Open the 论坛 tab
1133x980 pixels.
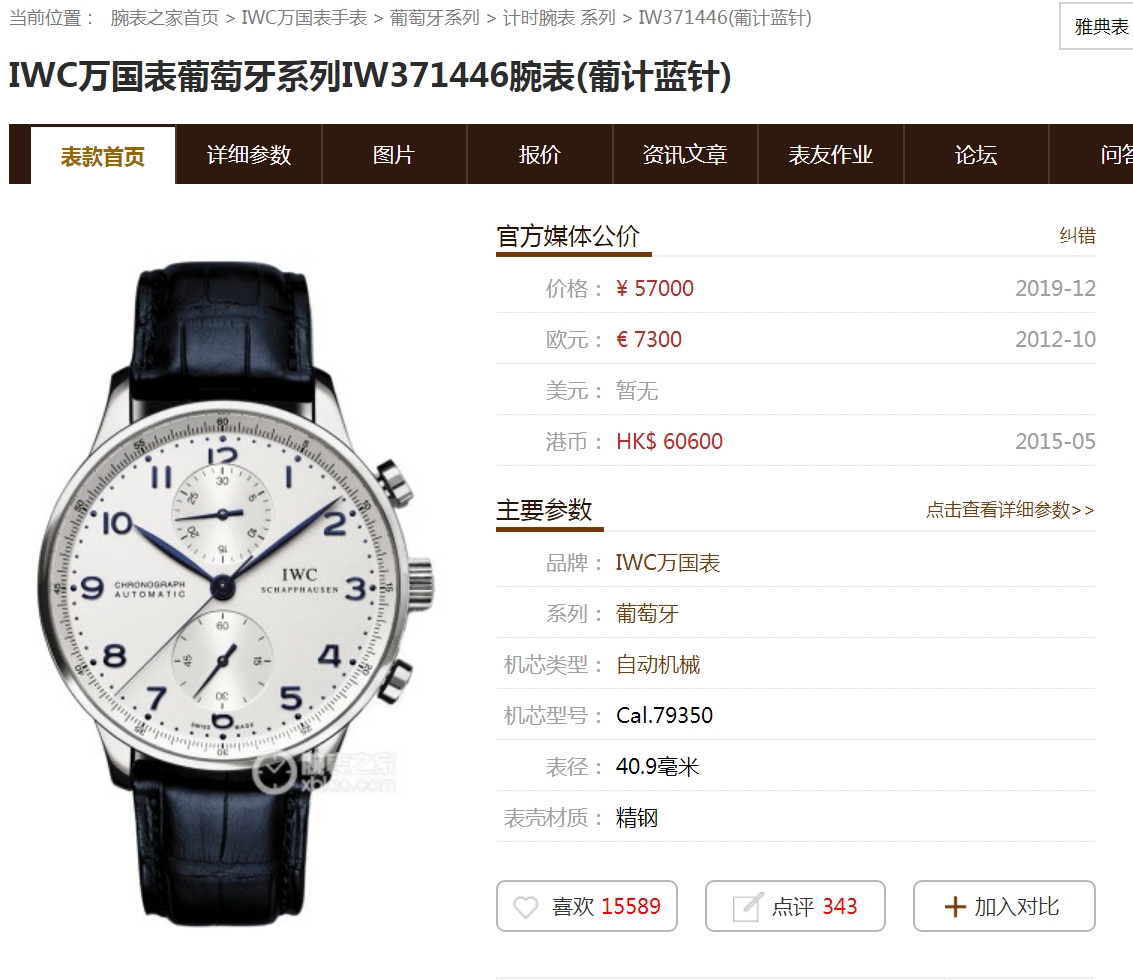[976, 155]
